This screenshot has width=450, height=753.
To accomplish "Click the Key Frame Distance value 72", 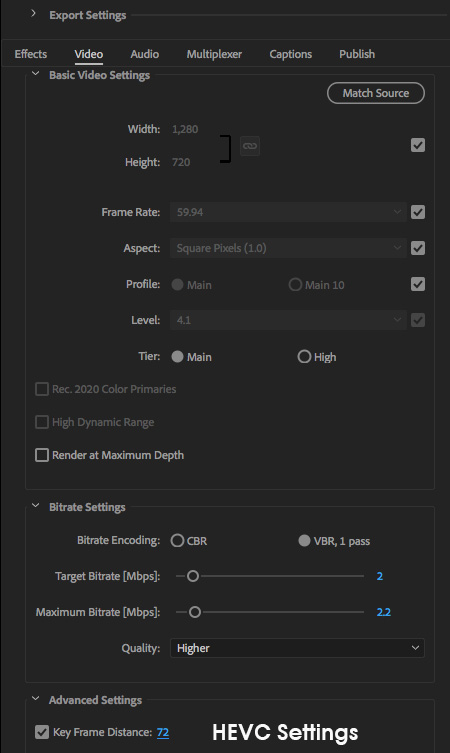I will (163, 733).
